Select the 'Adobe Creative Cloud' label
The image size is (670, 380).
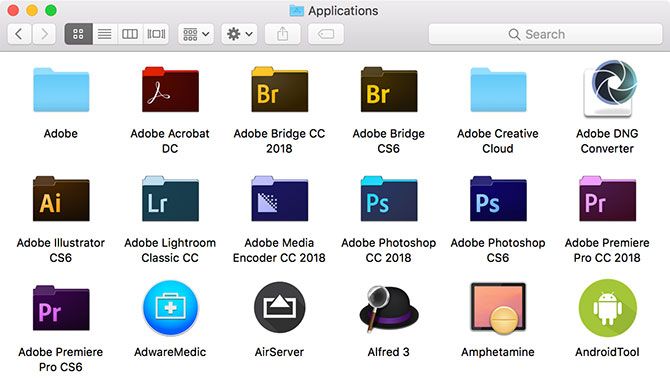click(498, 141)
